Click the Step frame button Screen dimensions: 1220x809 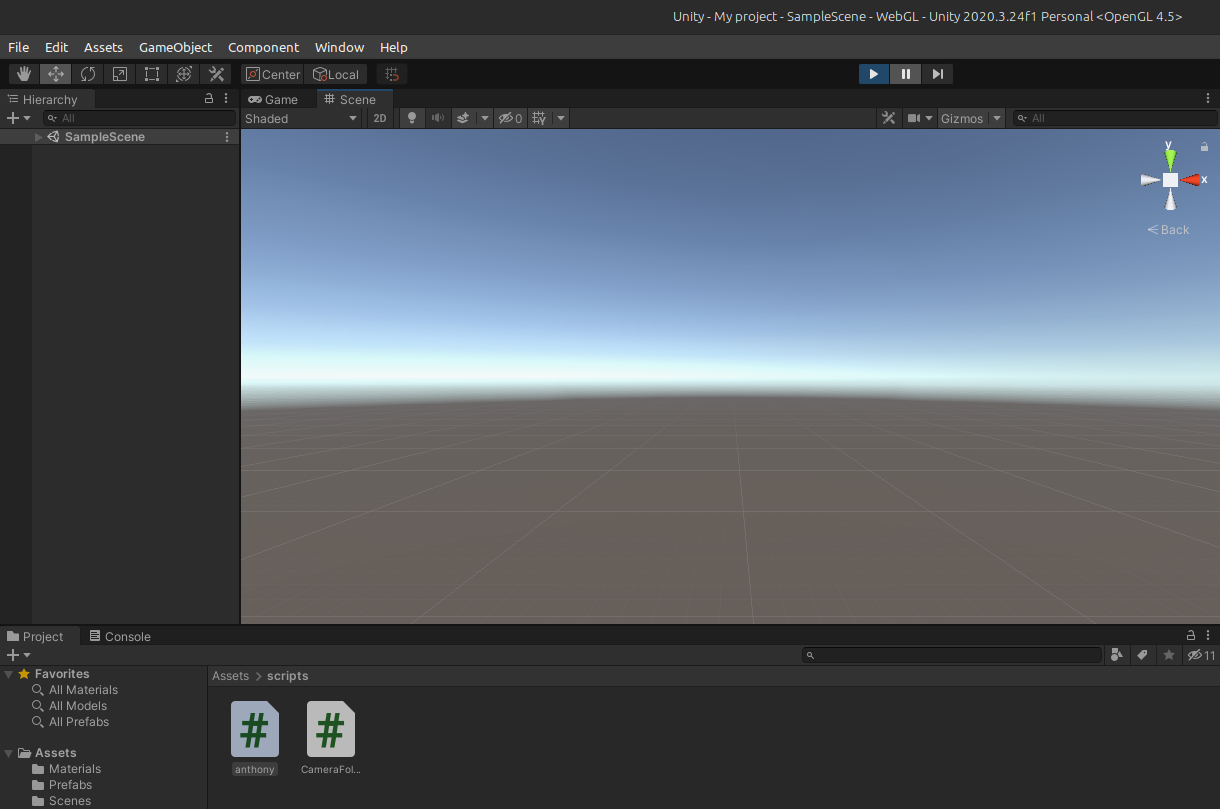coord(937,74)
